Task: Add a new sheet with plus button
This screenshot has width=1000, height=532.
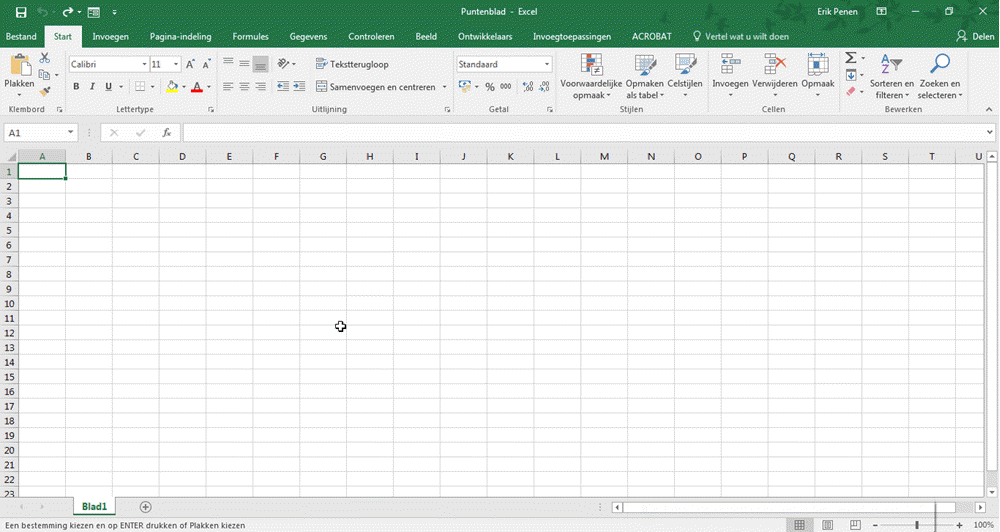Action: pos(145,507)
